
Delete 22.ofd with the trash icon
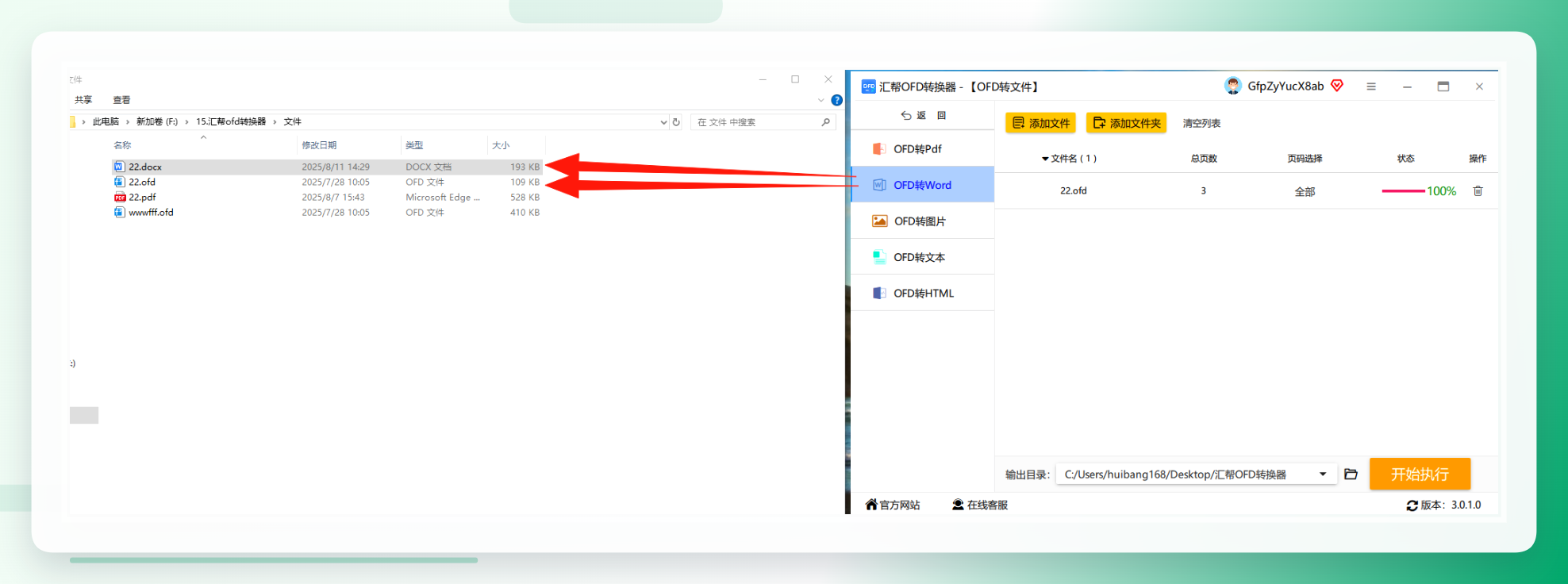[x=1478, y=191]
